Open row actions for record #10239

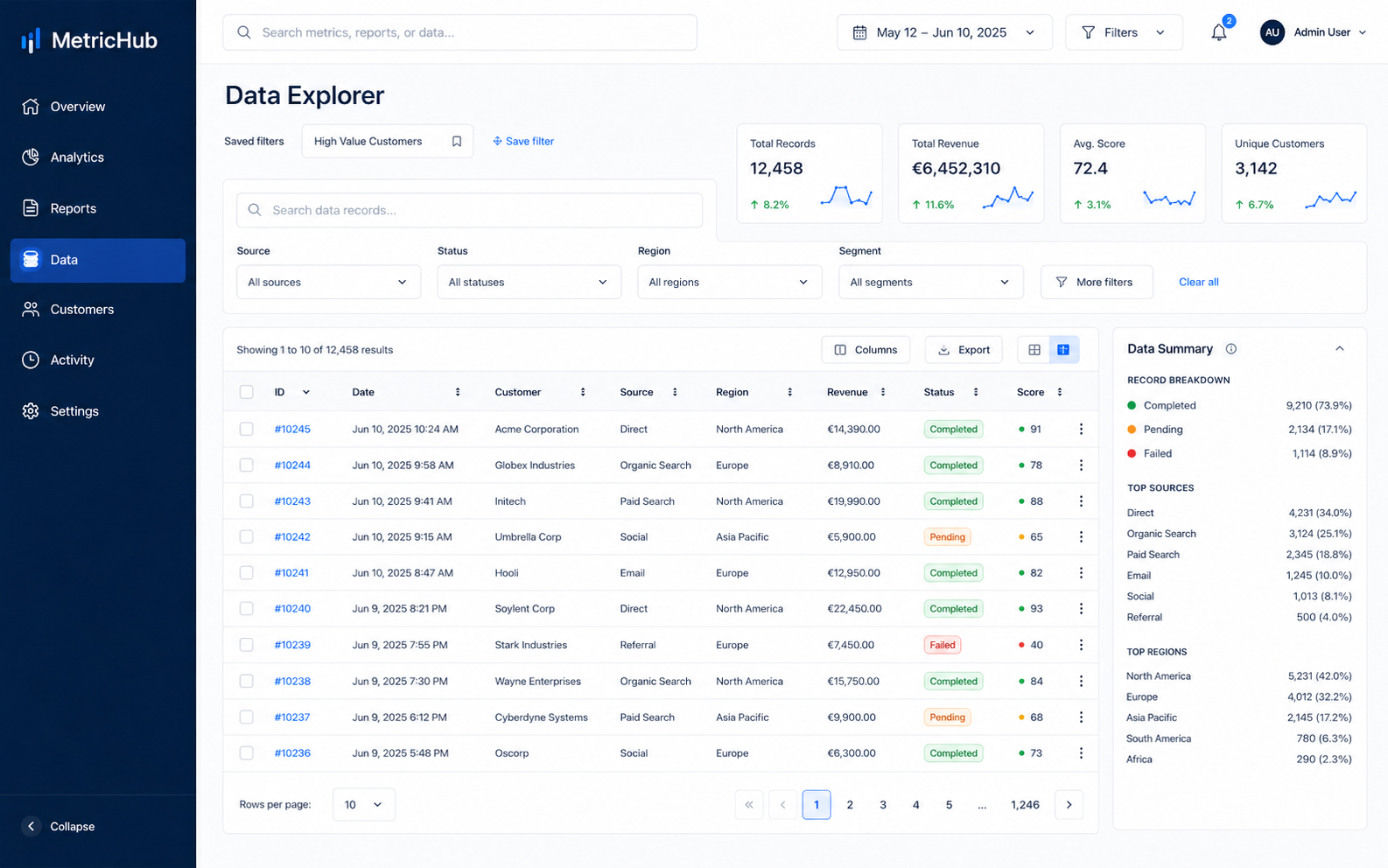pyautogui.click(x=1081, y=645)
